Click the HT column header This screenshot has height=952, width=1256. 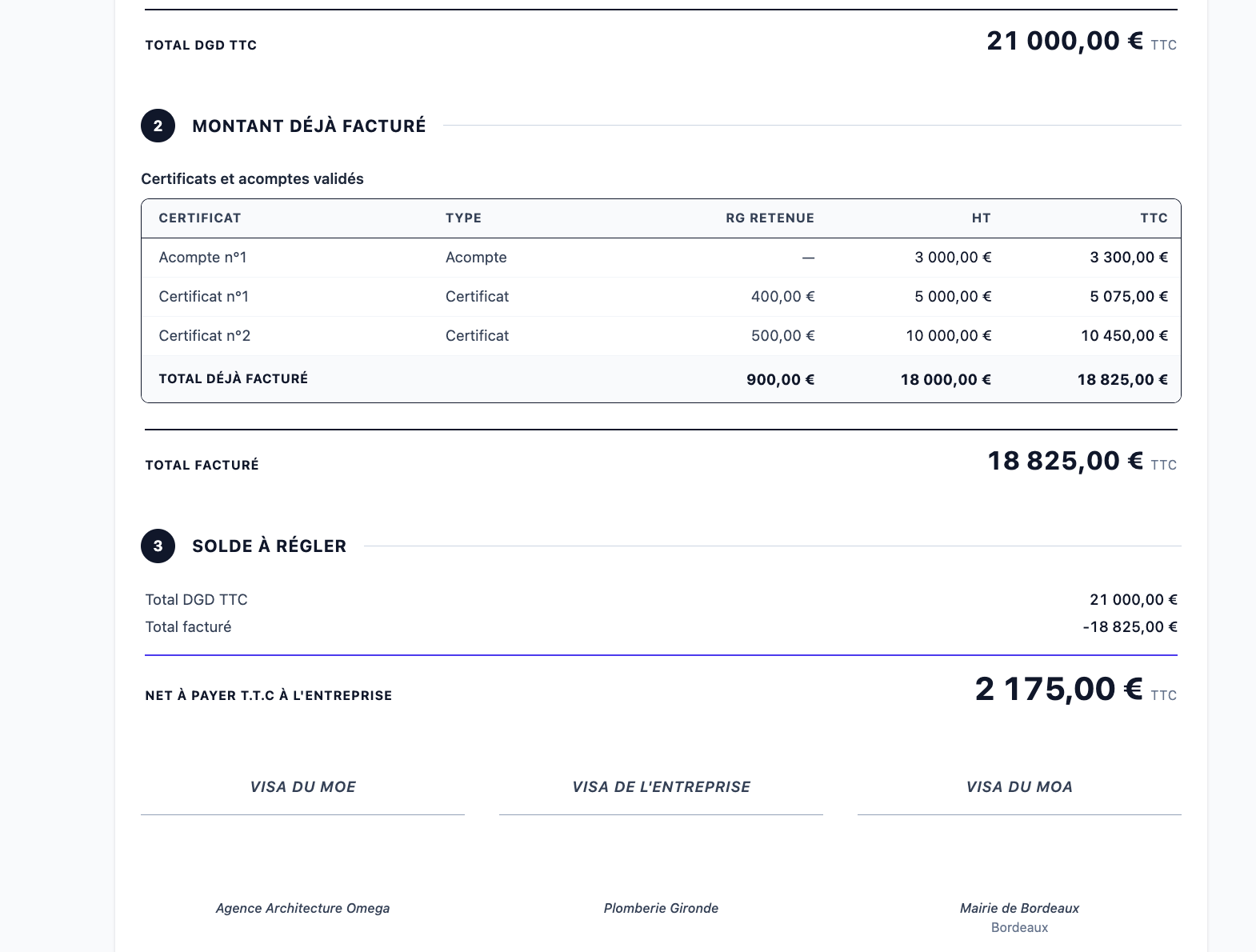pos(982,218)
